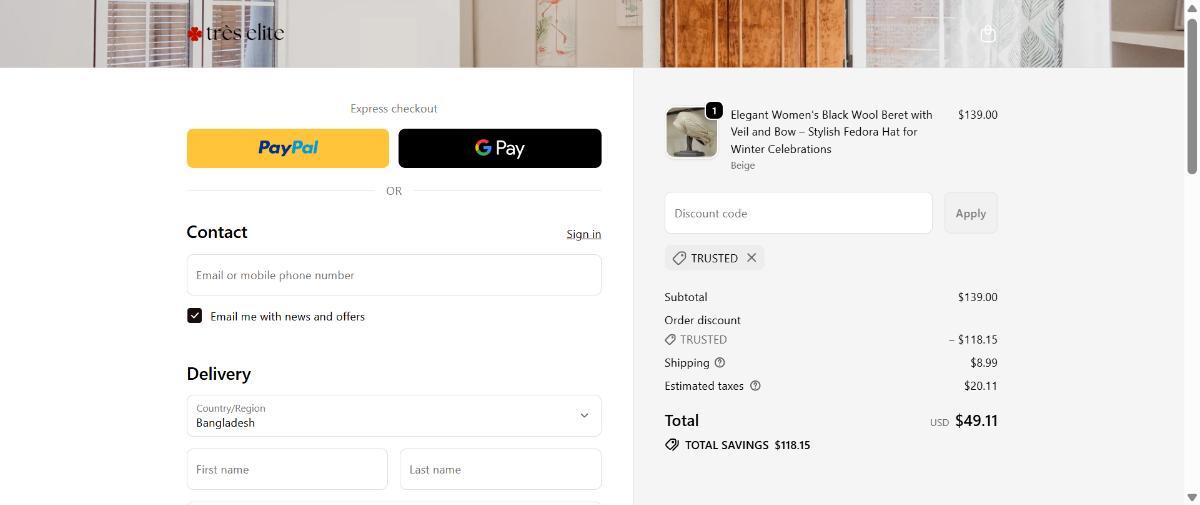Screen dimensions: 1200x505
Task: Focus the Discount code field
Action: coord(798,213)
